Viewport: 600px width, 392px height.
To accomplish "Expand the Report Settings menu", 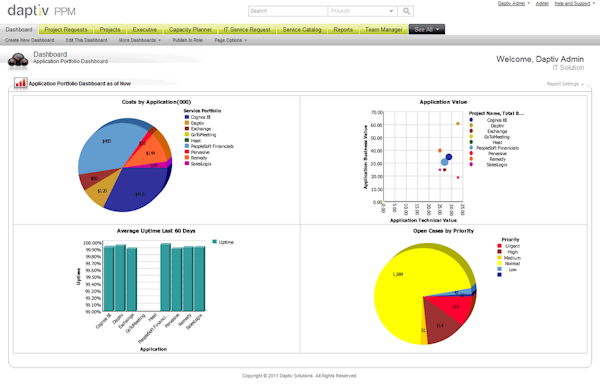I will coord(565,84).
